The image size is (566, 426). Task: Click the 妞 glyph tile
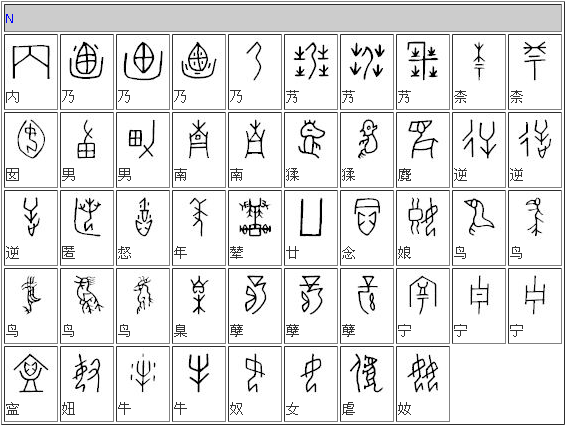(87, 384)
